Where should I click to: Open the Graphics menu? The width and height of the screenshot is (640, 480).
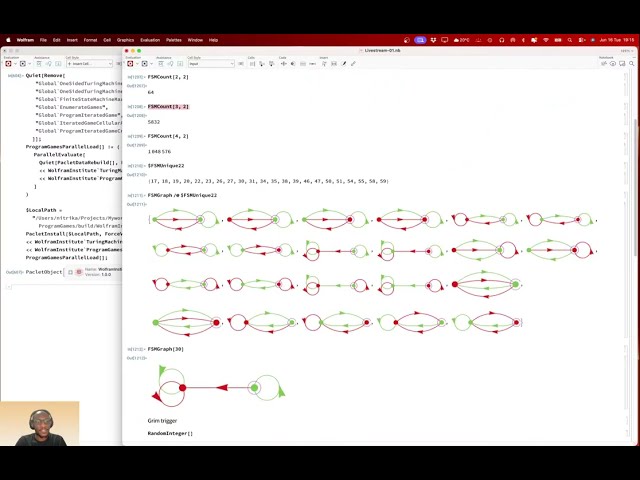pos(125,40)
